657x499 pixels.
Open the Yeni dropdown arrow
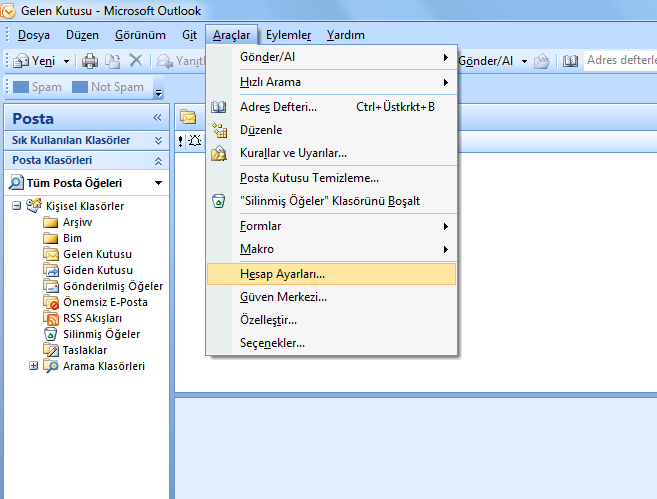66,62
